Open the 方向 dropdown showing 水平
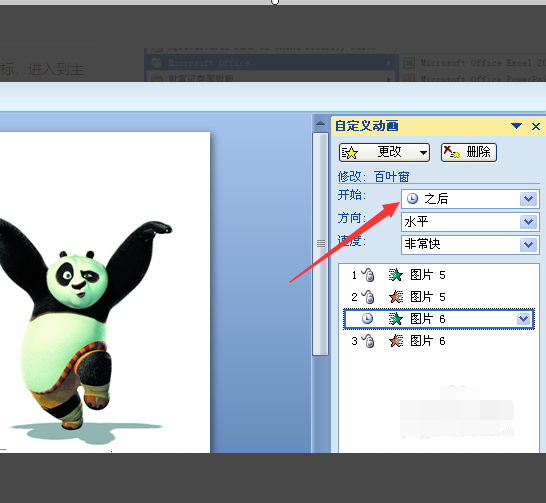This screenshot has width=546, height=503. tap(470, 222)
